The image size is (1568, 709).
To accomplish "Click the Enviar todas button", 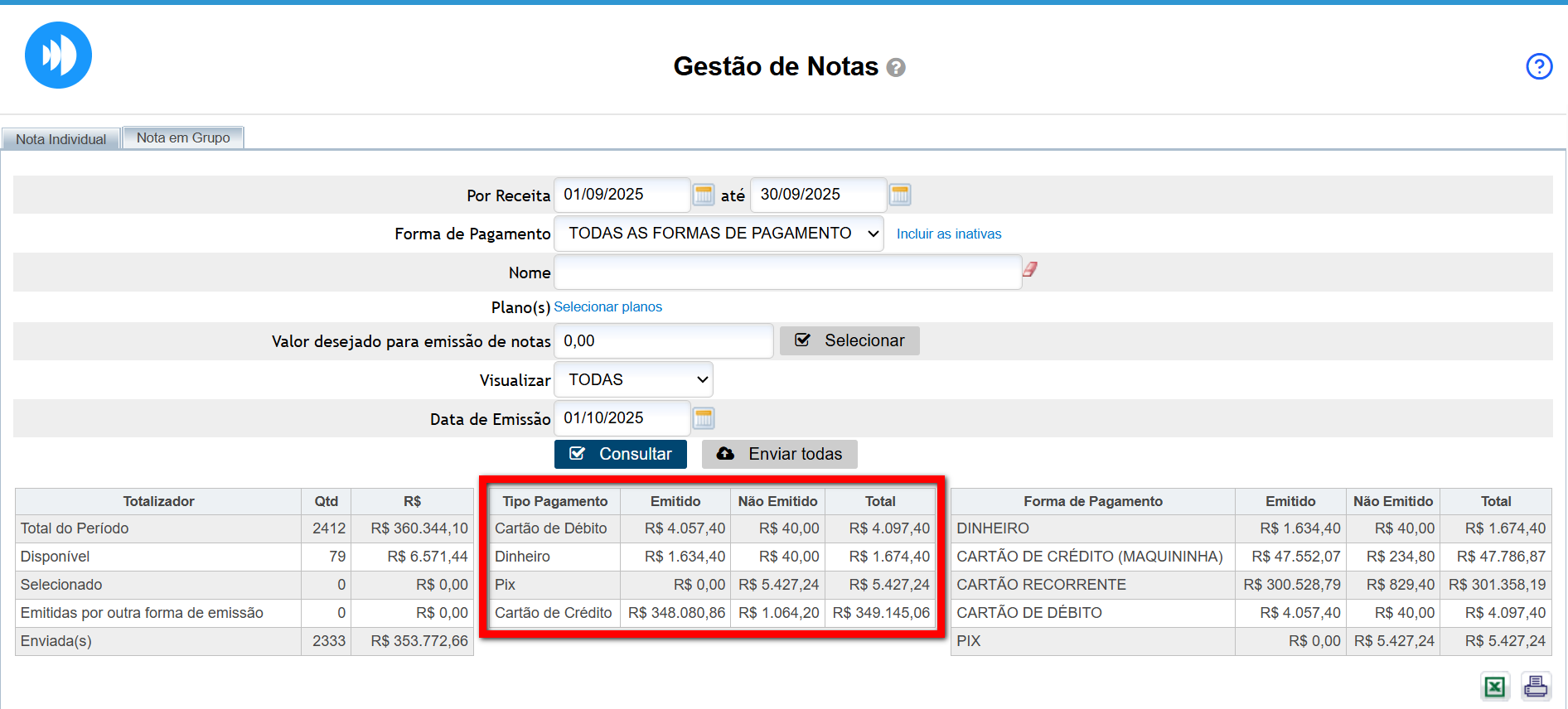I will tap(779, 454).
